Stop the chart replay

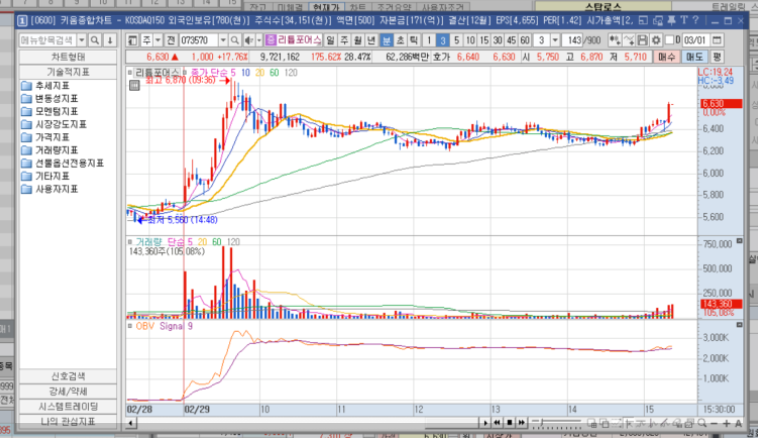point(509,423)
